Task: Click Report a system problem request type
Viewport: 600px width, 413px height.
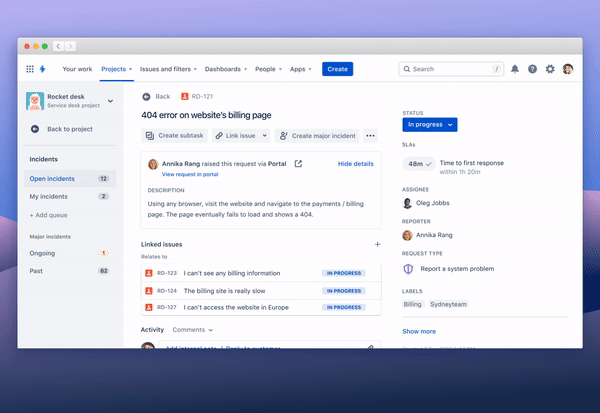Action: (x=457, y=269)
